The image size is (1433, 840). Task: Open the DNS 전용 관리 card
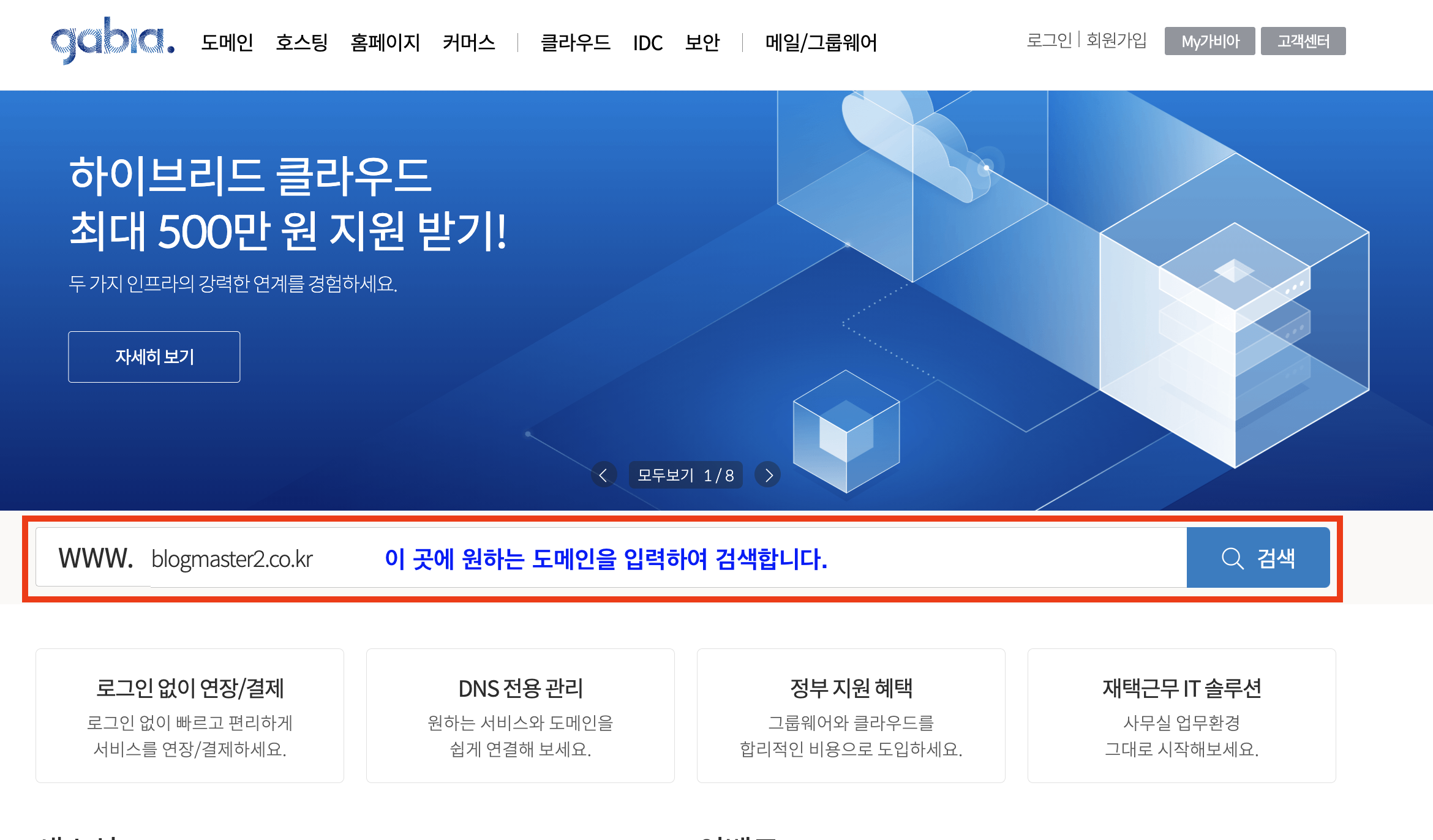(520, 715)
